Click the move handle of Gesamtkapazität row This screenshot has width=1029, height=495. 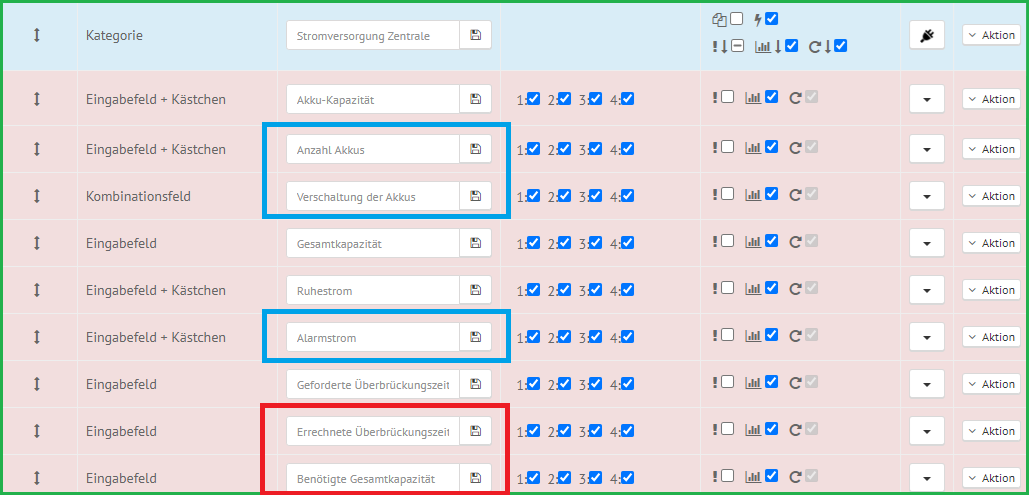[37, 243]
